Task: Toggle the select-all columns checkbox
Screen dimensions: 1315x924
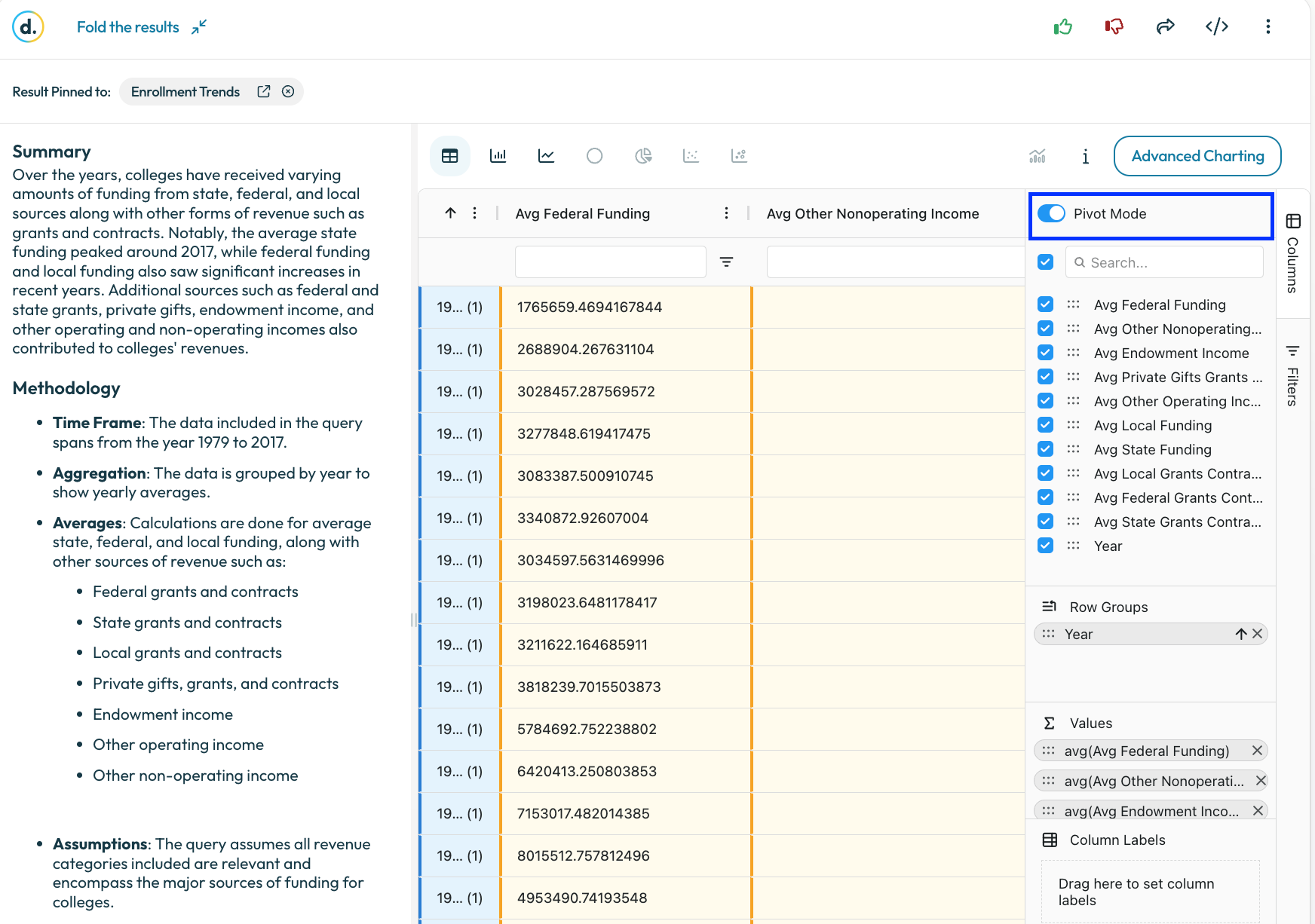Action: coord(1045,262)
